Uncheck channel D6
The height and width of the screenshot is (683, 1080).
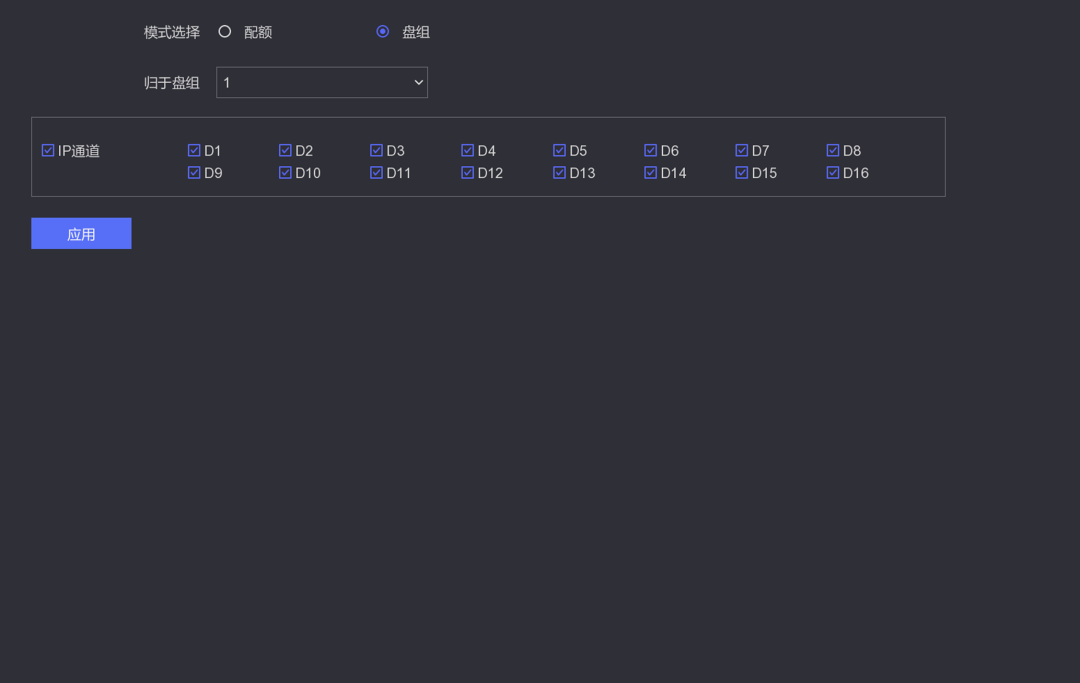pyautogui.click(x=650, y=151)
